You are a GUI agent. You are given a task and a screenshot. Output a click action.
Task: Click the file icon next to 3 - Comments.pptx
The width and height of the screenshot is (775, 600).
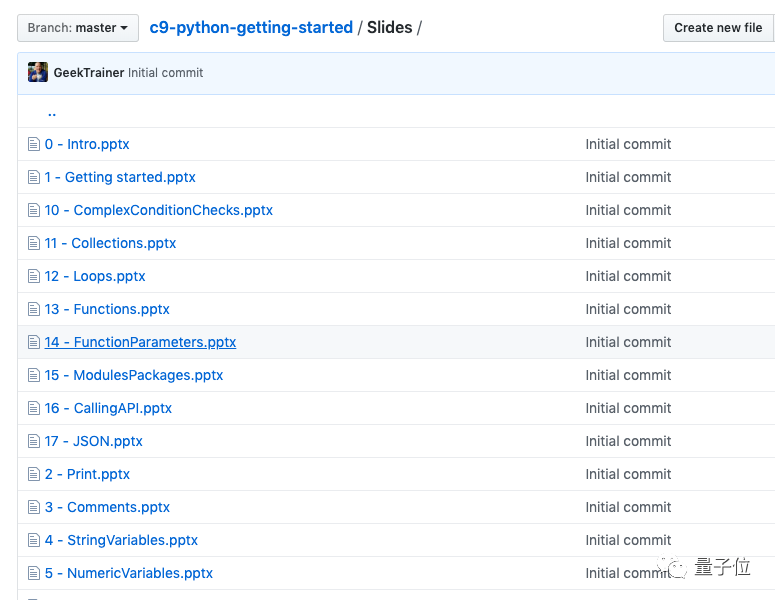pos(34,507)
